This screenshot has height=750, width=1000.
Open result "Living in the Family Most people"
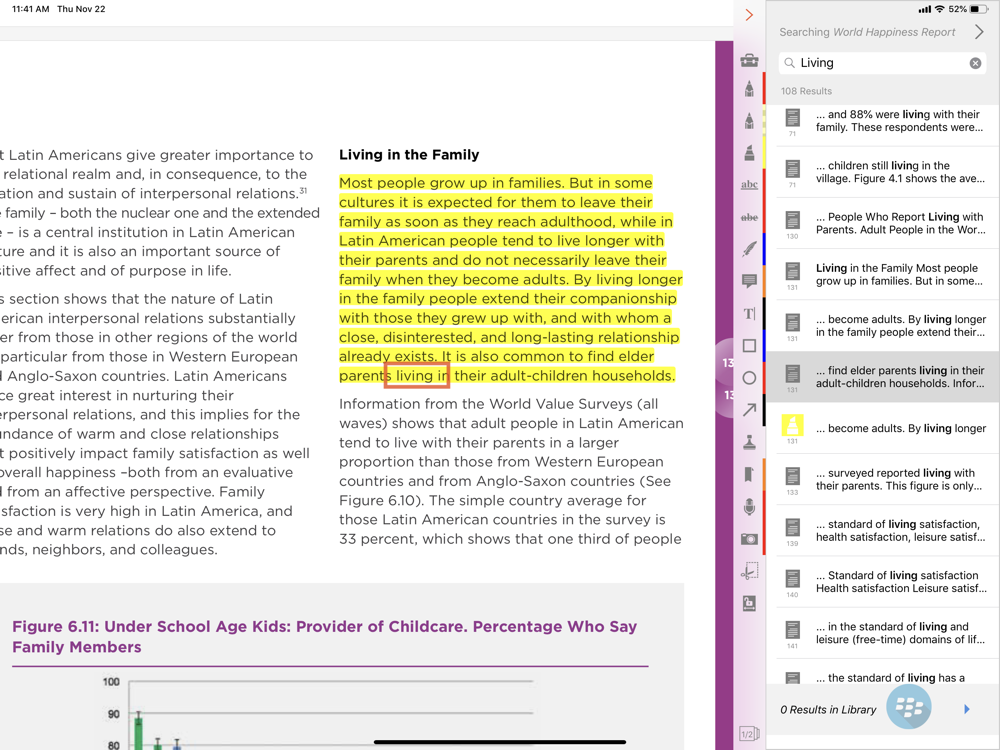883,275
